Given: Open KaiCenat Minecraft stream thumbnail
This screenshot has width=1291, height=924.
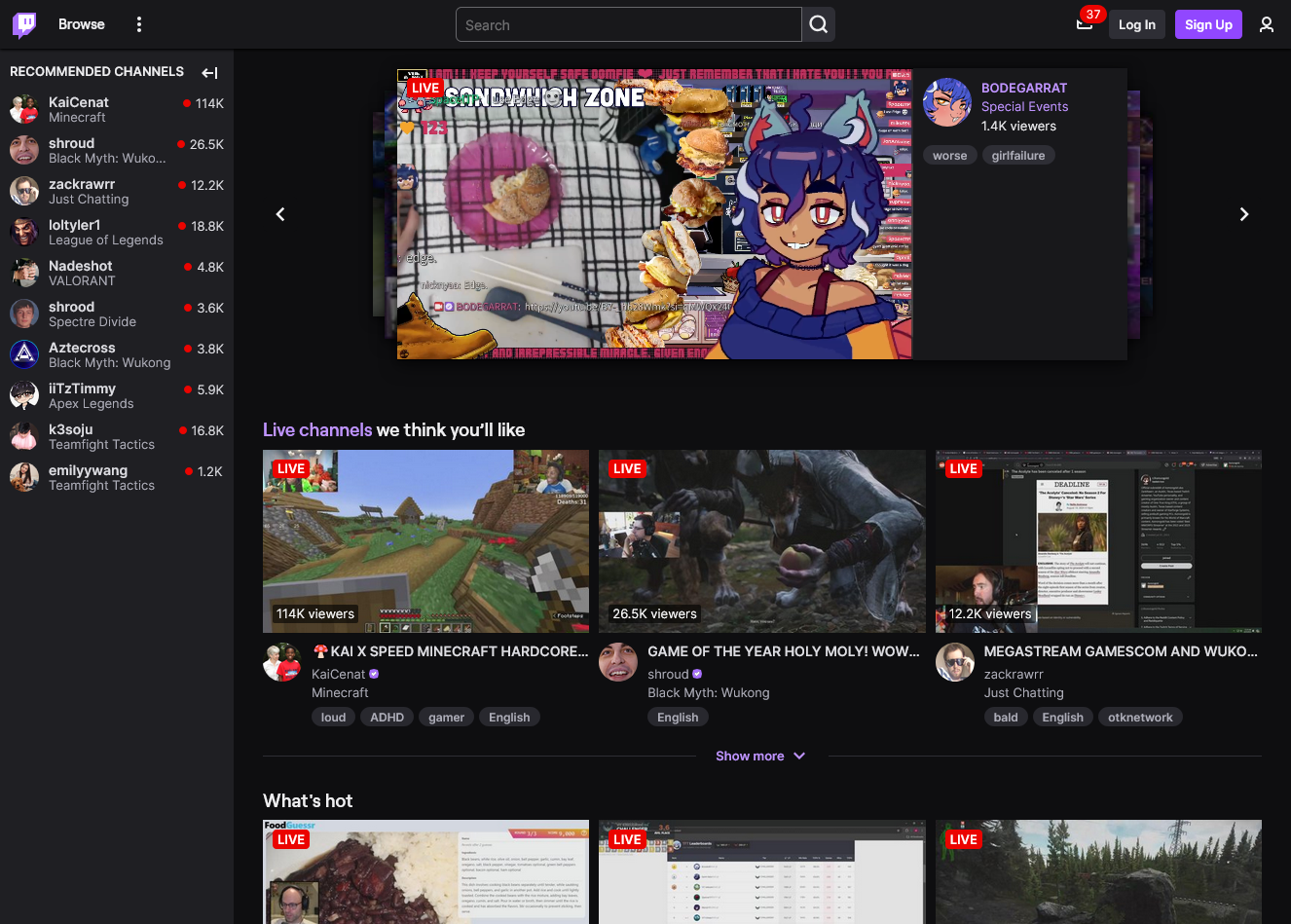Looking at the screenshot, I should tap(425, 541).
